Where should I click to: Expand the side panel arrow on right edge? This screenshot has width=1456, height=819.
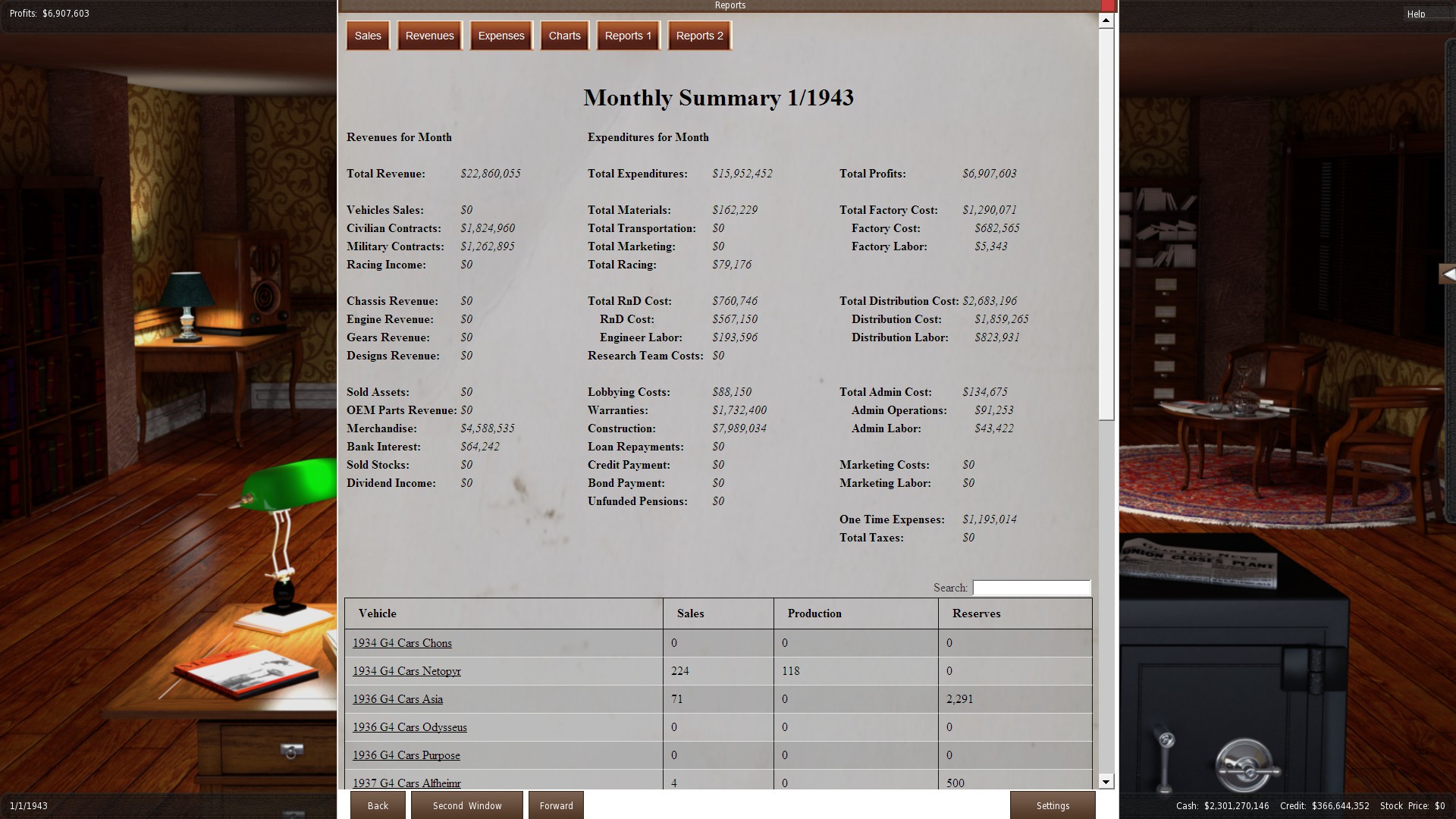[1447, 274]
